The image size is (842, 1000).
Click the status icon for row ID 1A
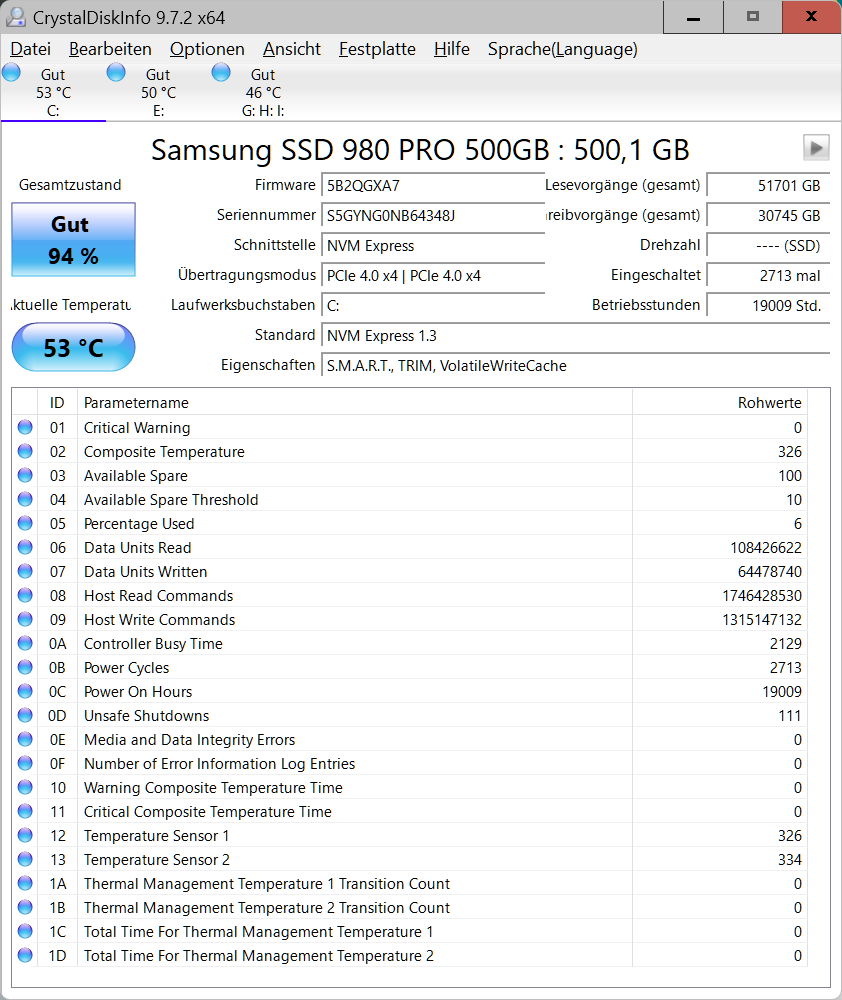coord(25,884)
